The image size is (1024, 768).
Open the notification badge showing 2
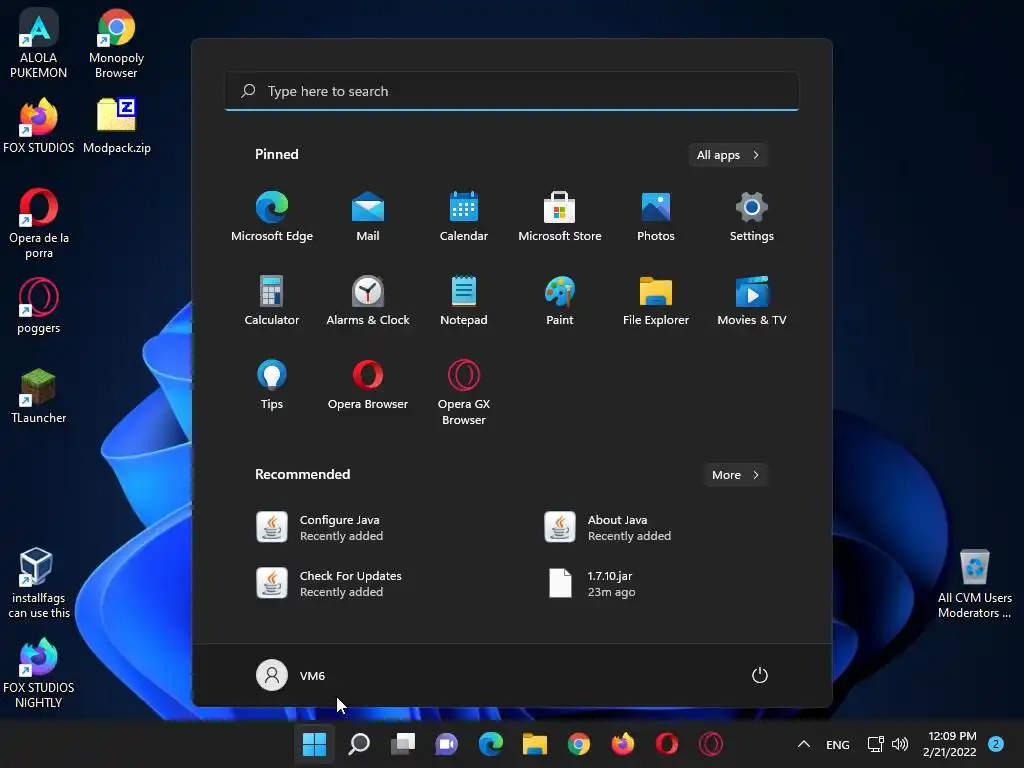coord(996,744)
